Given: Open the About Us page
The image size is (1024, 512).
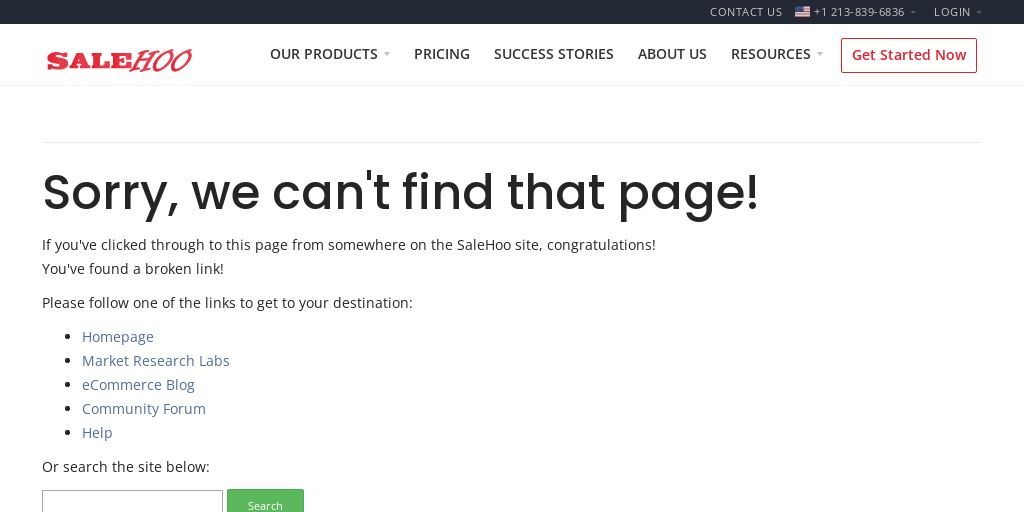Looking at the screenshot, I should click(672, 54).
